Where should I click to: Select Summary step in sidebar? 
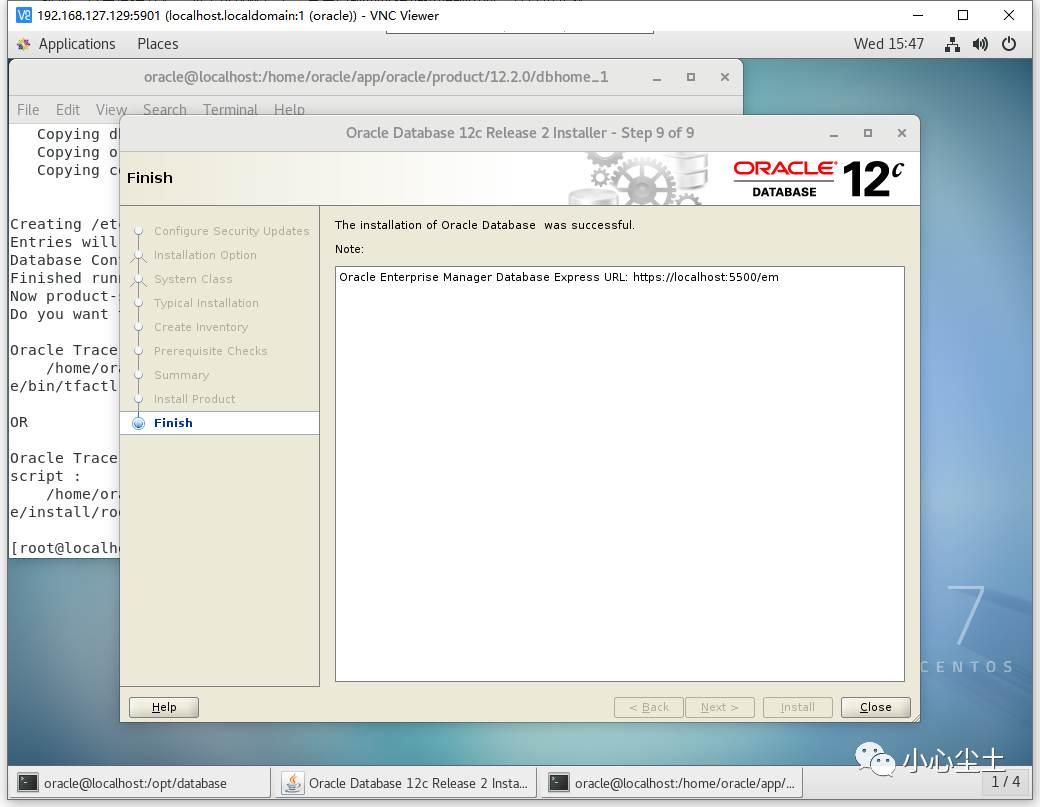pos(181,375)
